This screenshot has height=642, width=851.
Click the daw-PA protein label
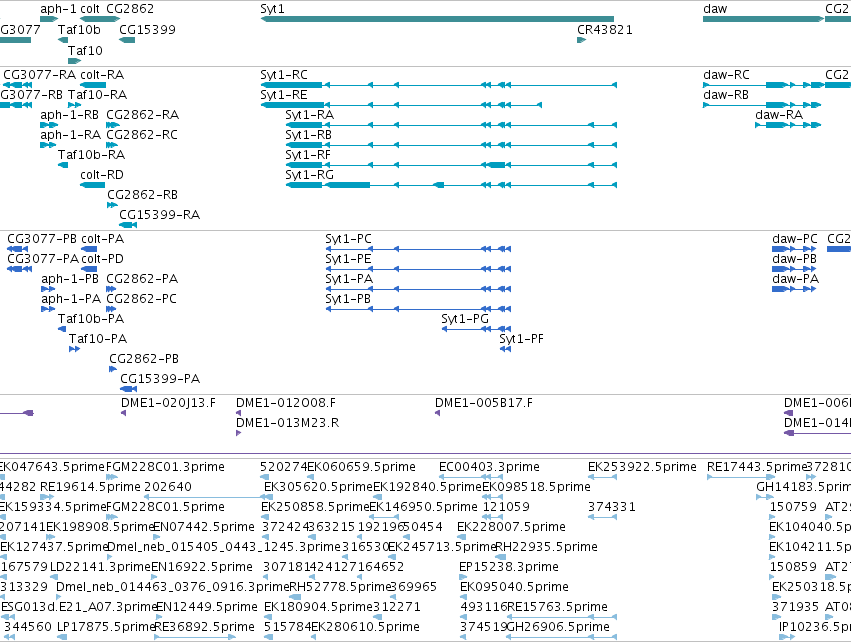795,279
